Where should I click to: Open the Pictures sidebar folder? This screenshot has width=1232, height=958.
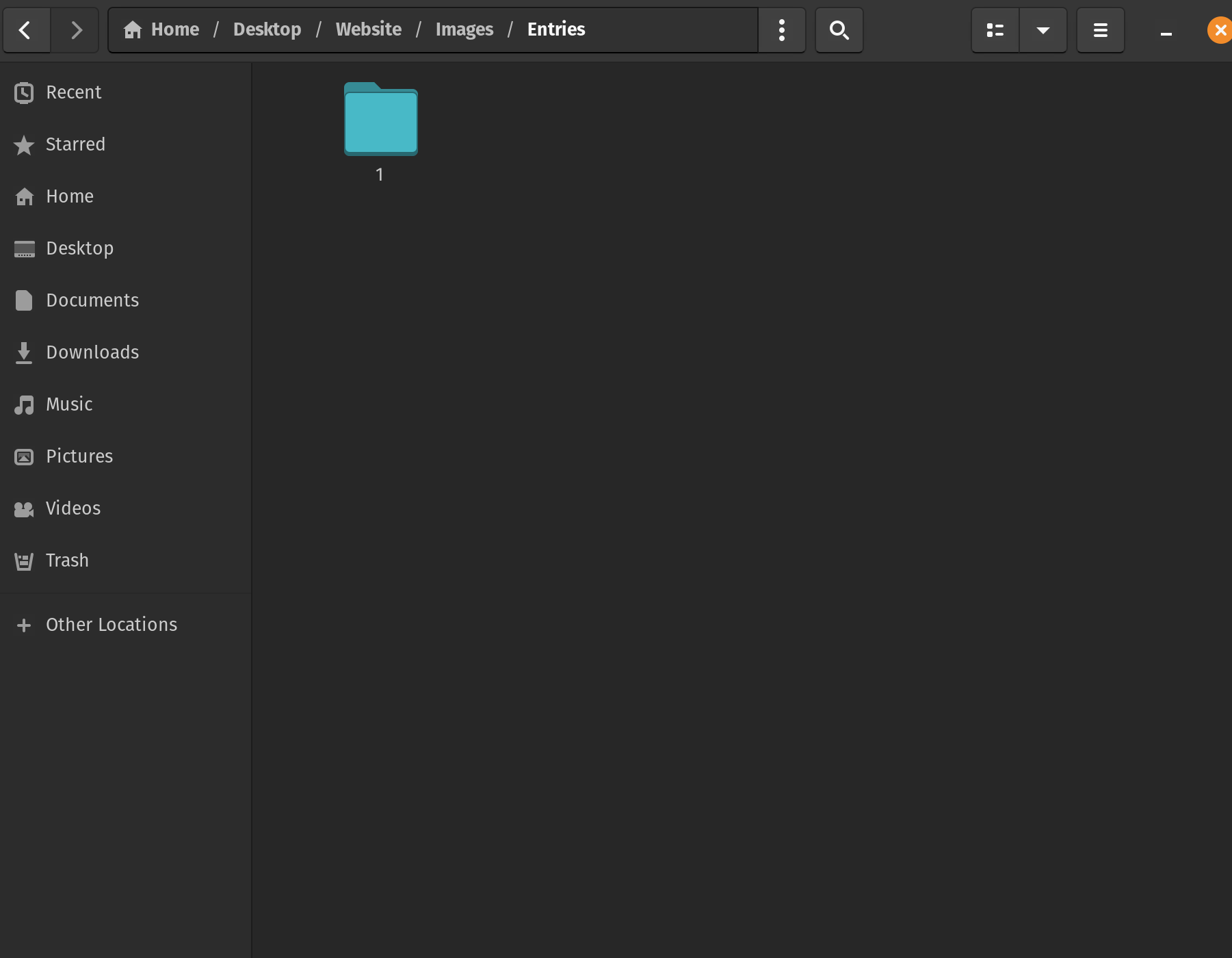(79, 456)
